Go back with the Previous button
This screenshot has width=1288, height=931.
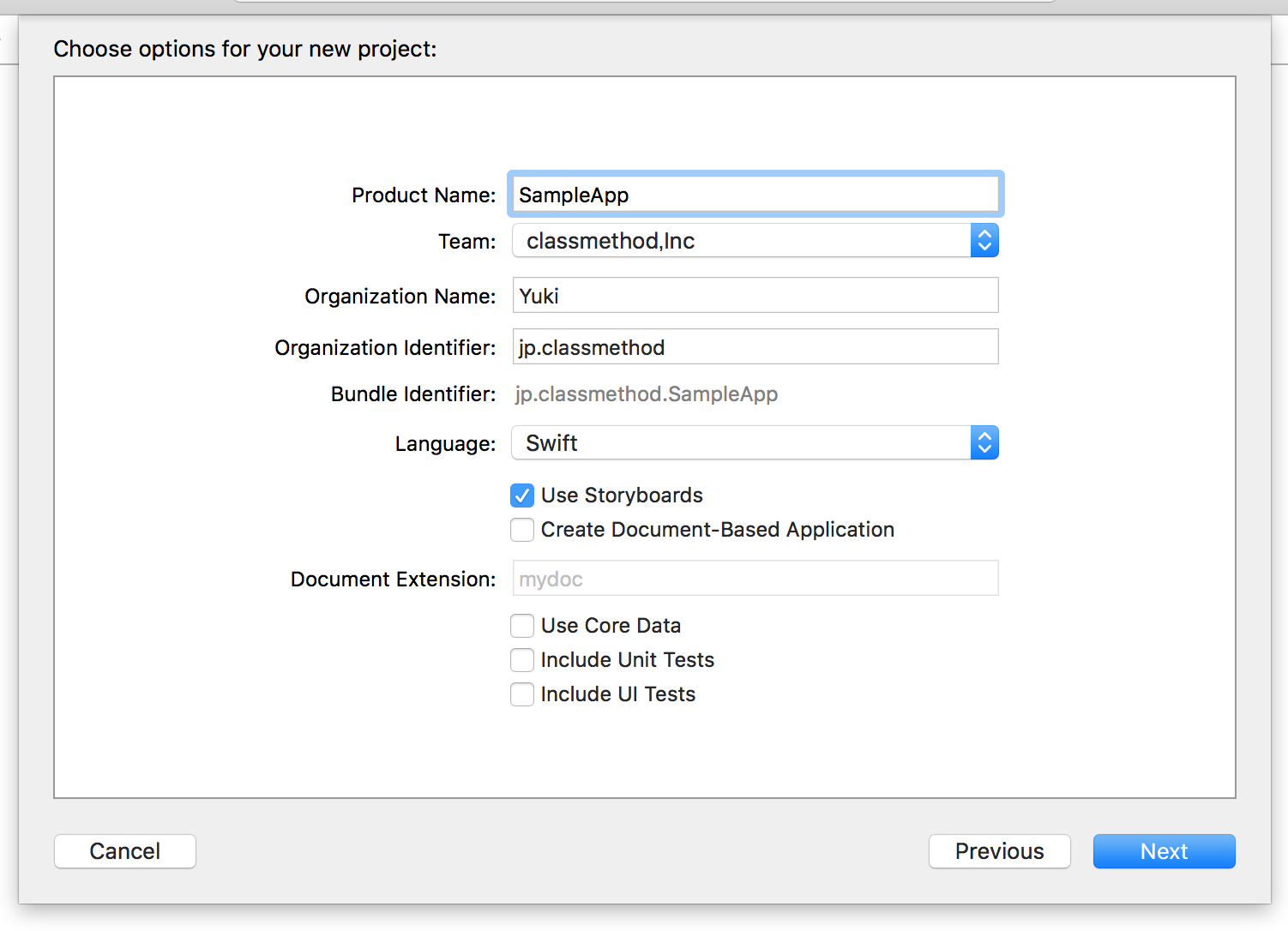(999, 851)
